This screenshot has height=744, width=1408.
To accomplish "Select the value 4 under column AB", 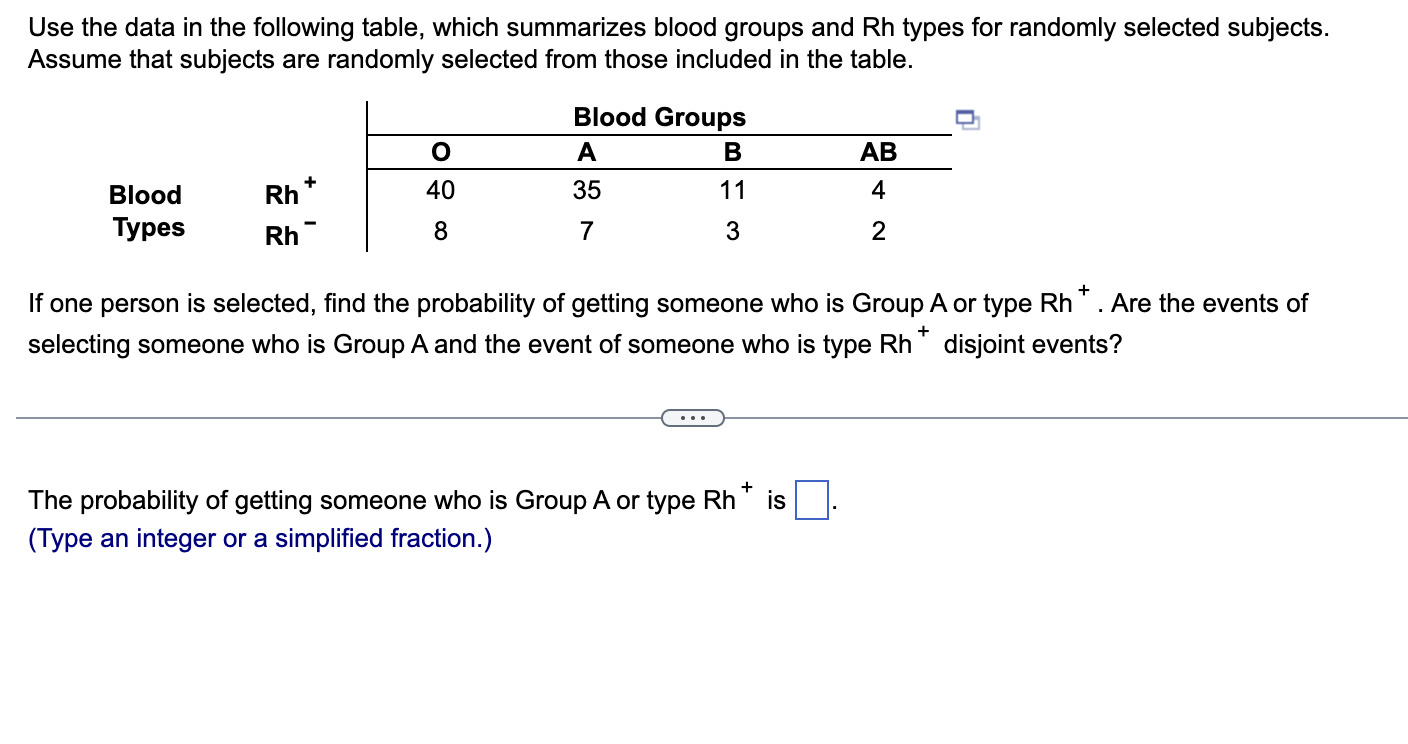I will pyautogui.click(x=878, y=190).
